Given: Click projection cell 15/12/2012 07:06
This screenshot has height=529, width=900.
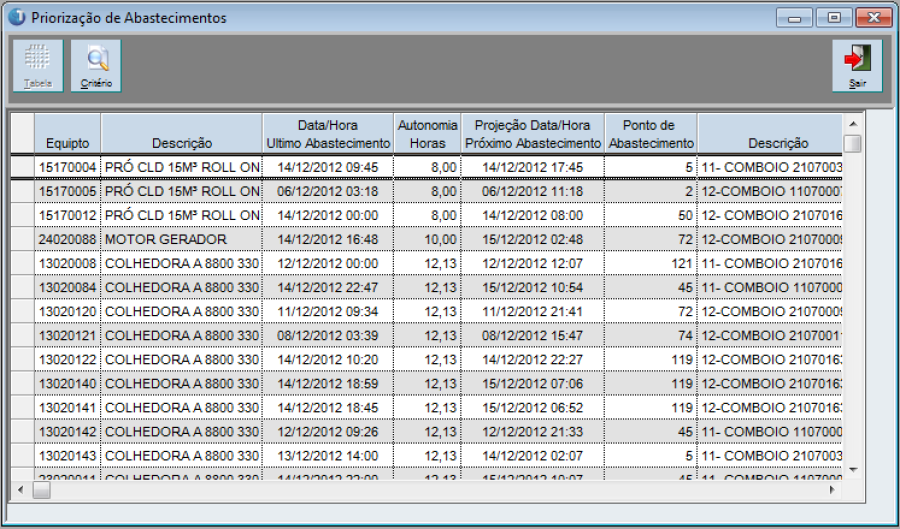Looking at the screenshot, I should 533,384.
